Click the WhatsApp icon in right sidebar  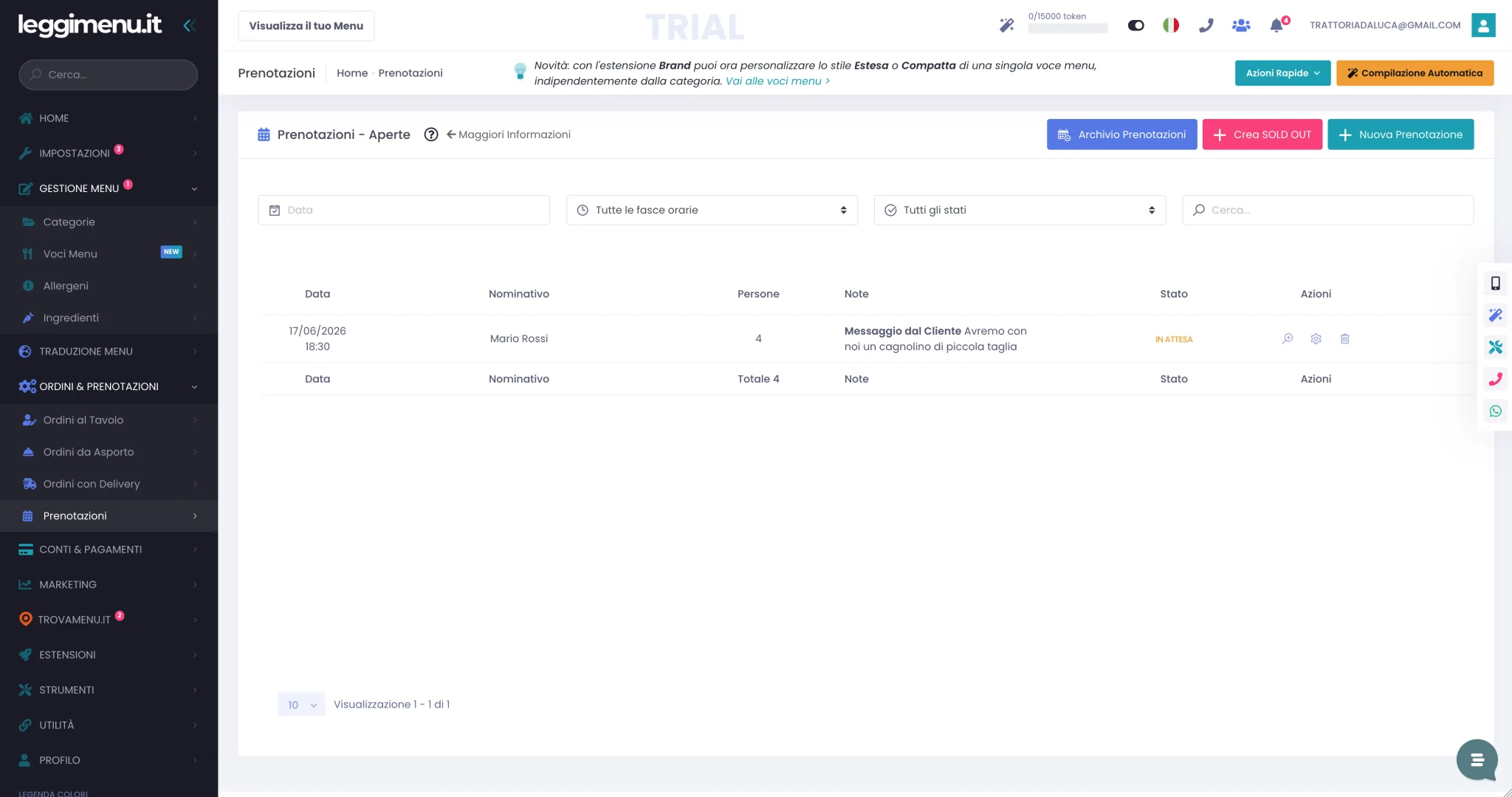(1496, 411)
